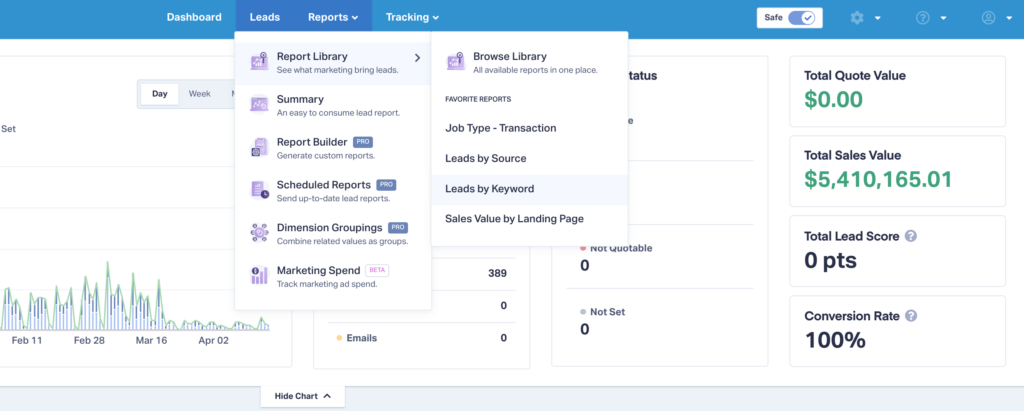Click the Total Sales Value $5,410,165.01 amount

tap(878, 179)
